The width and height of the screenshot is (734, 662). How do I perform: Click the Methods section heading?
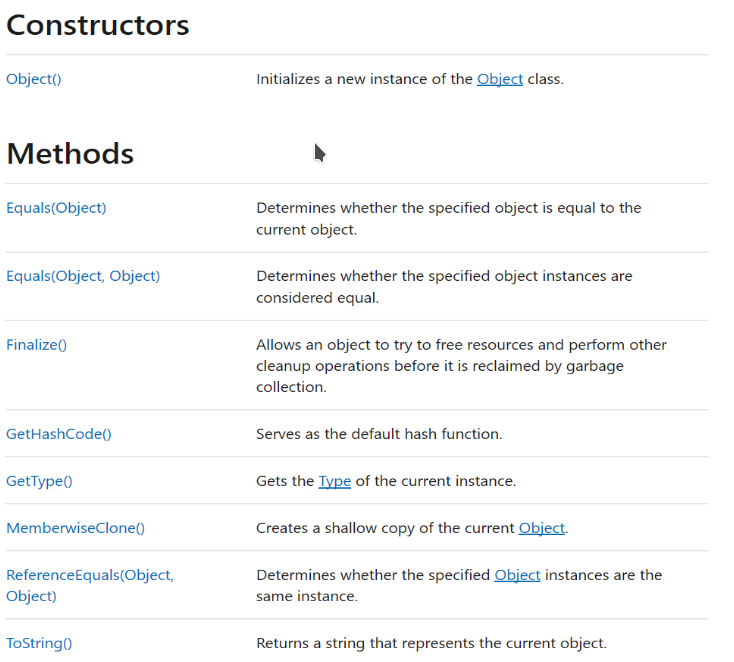click(x=70, y=154)
